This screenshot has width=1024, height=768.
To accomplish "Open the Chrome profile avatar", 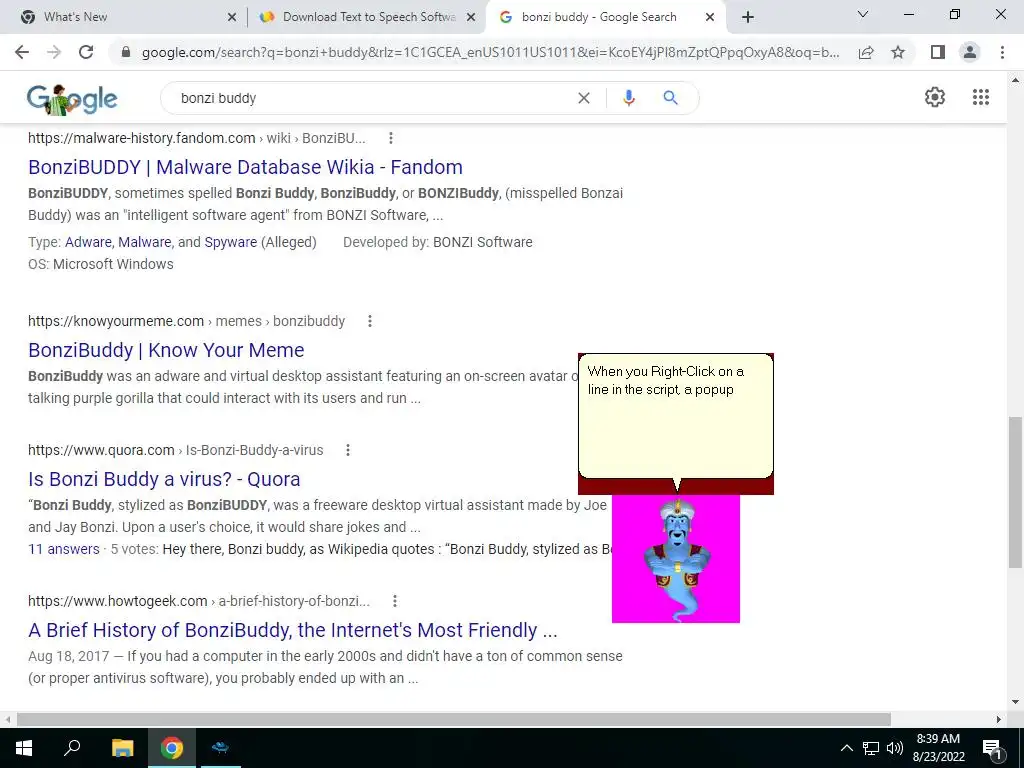I will (x=970, y=52).
